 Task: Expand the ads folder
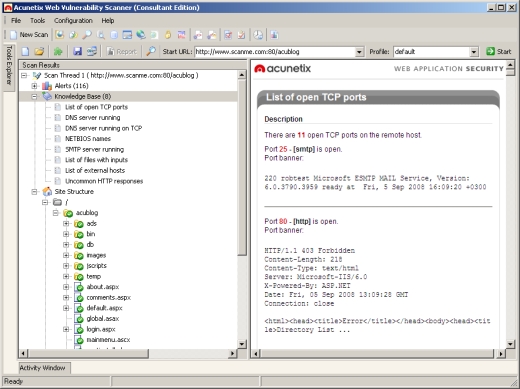[x=66, y=223]
